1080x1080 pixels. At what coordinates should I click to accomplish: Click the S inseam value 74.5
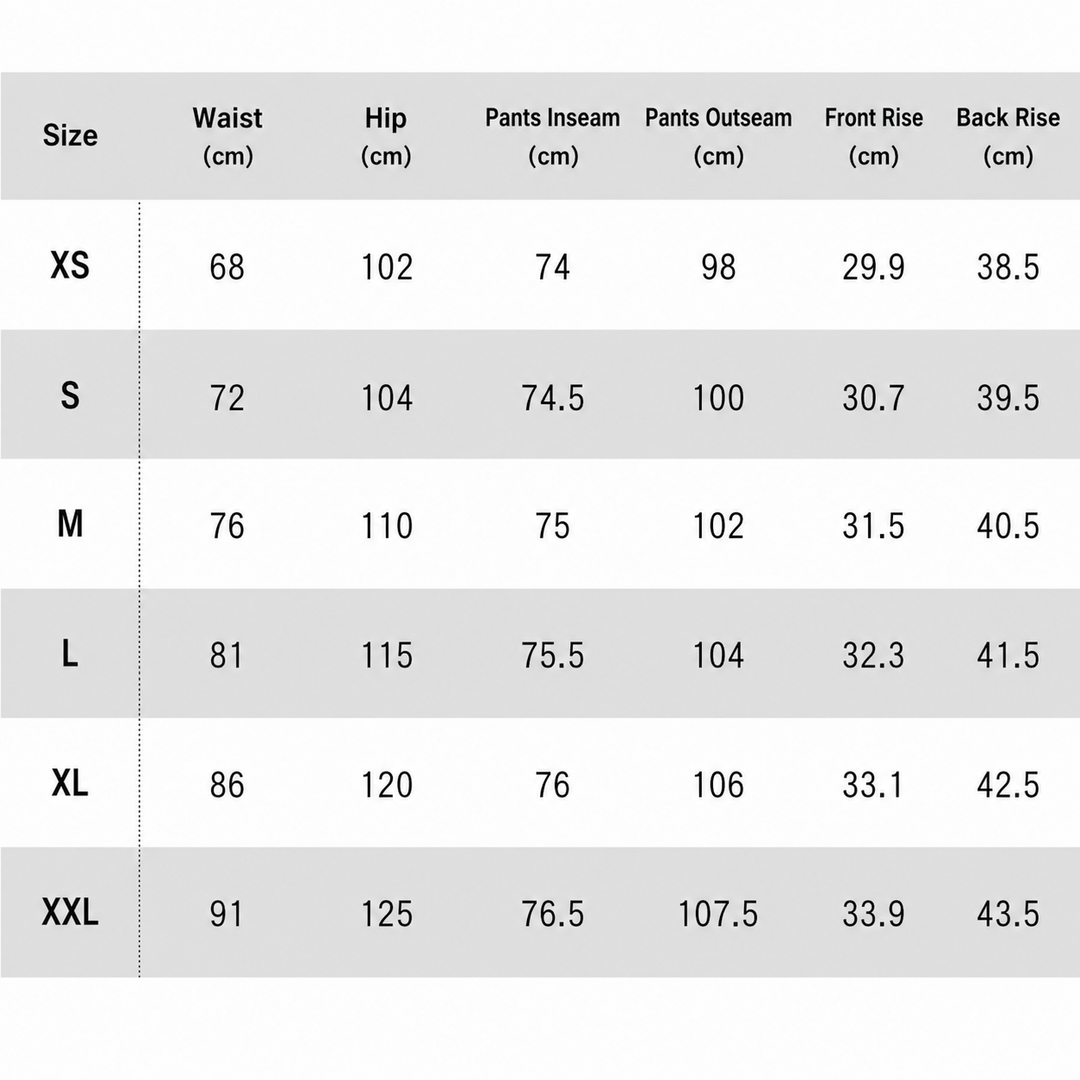553,398
